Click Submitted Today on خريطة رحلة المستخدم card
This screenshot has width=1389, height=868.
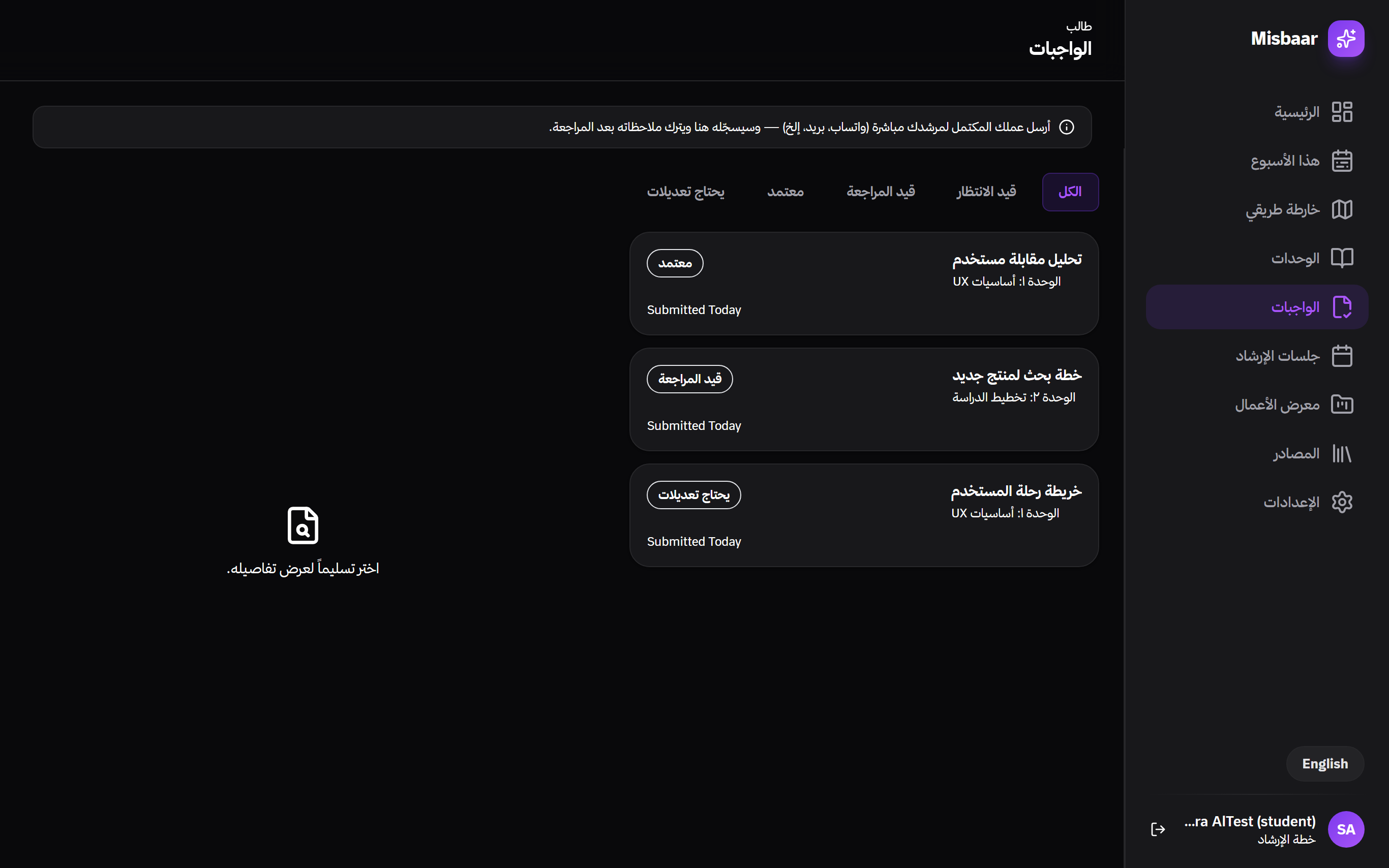(693, 542)
